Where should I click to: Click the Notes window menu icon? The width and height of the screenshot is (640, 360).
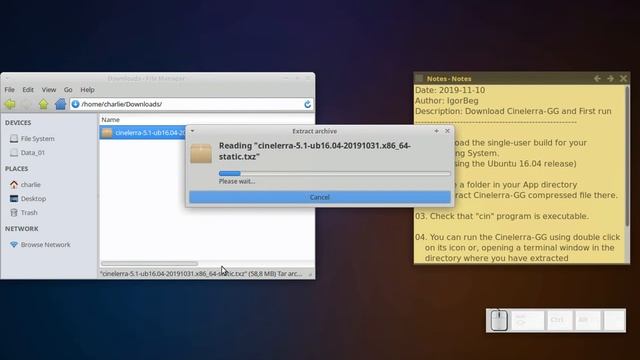419,78
